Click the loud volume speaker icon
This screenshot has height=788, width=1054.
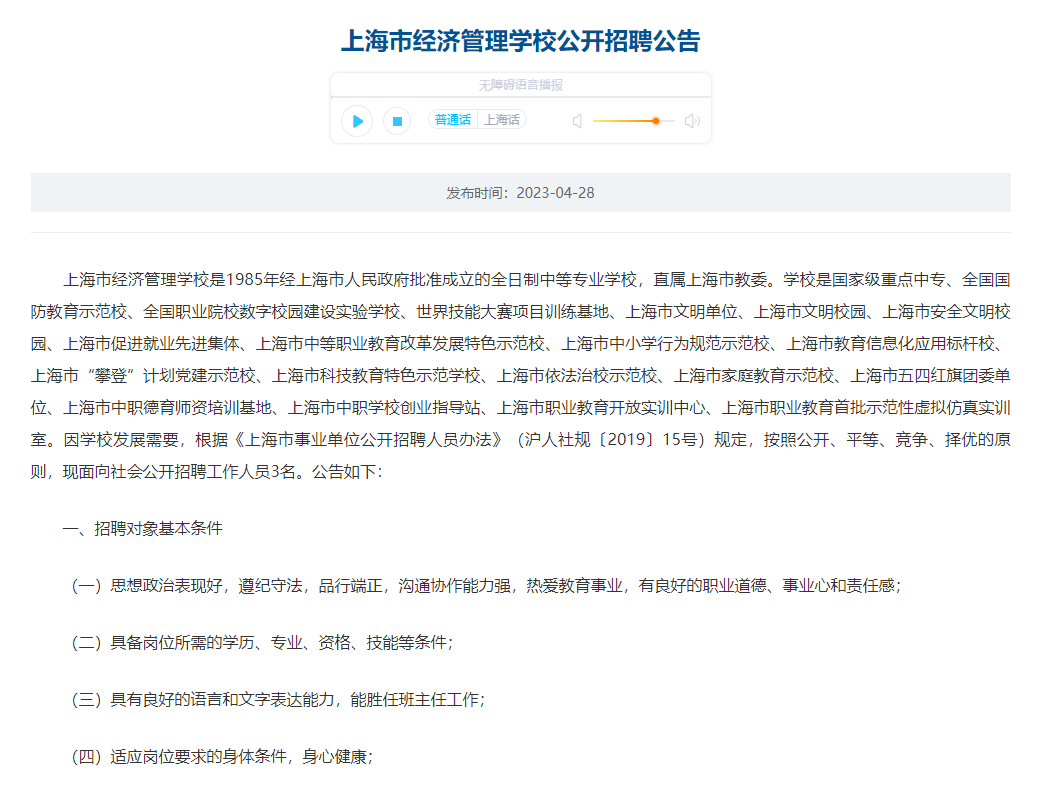pos(692,121)
